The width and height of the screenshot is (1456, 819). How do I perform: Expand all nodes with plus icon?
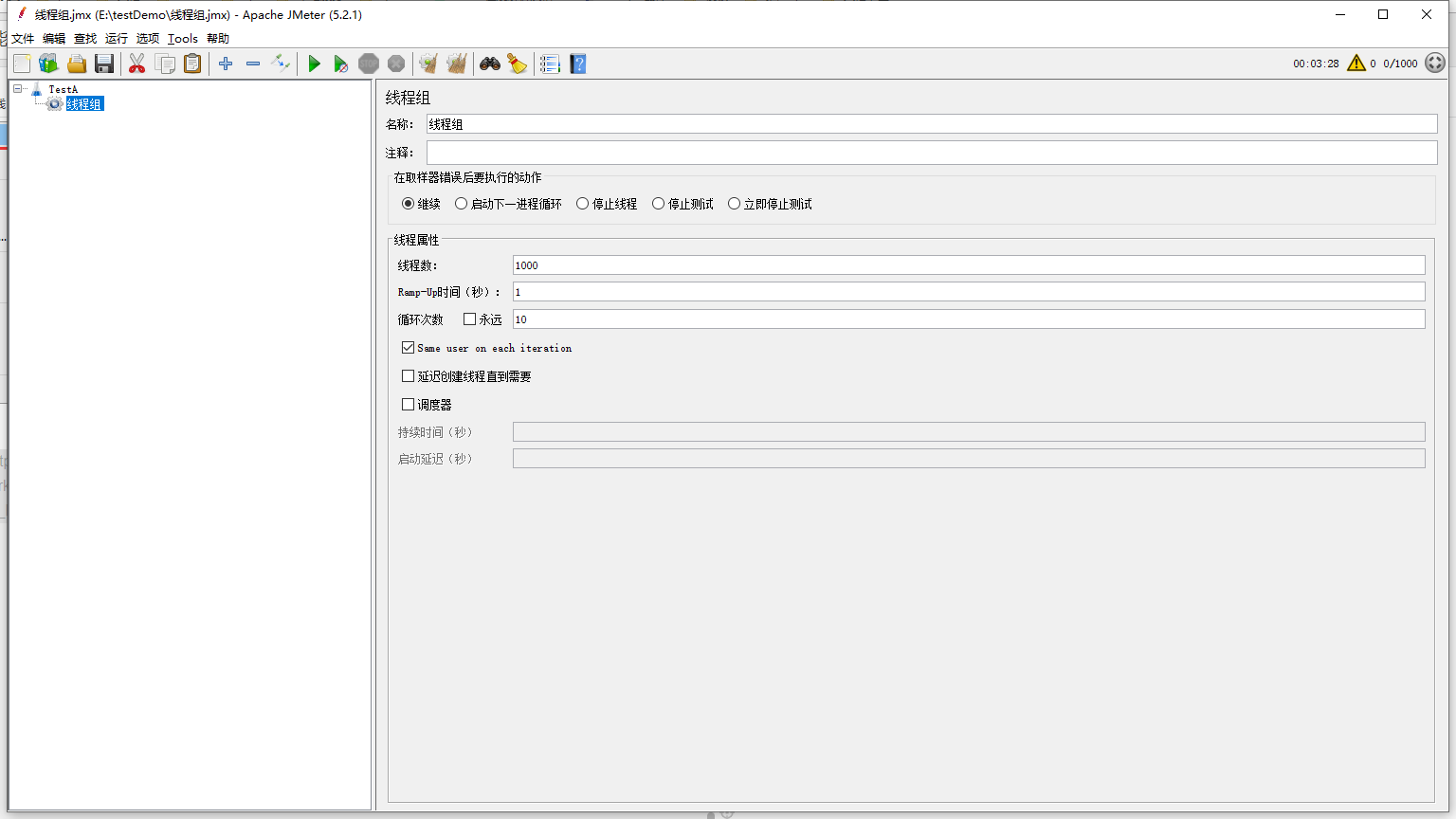click(x=226, y=64)
